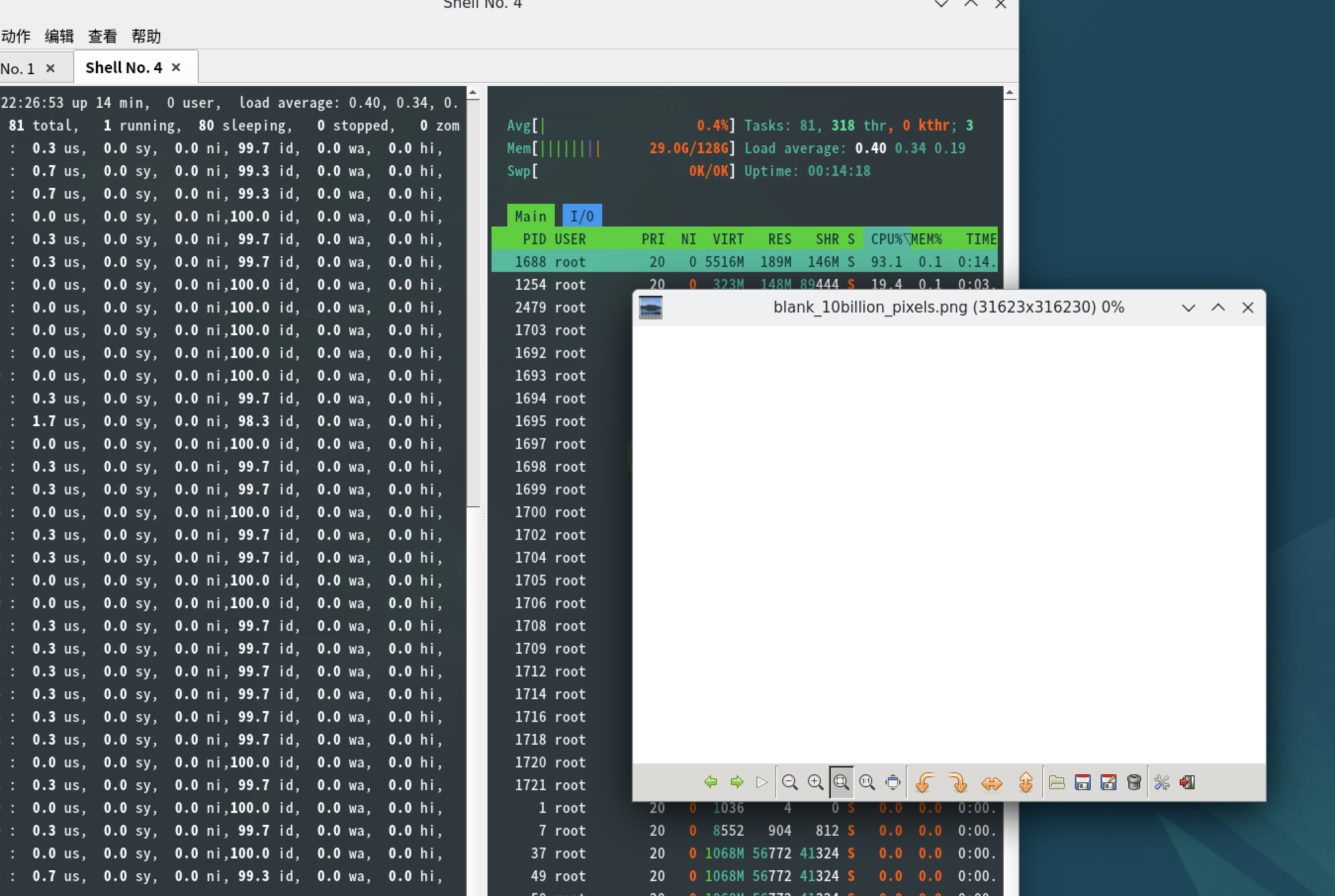
Task: Rotate image counterclockwise
Action: [x=925, y=782]
